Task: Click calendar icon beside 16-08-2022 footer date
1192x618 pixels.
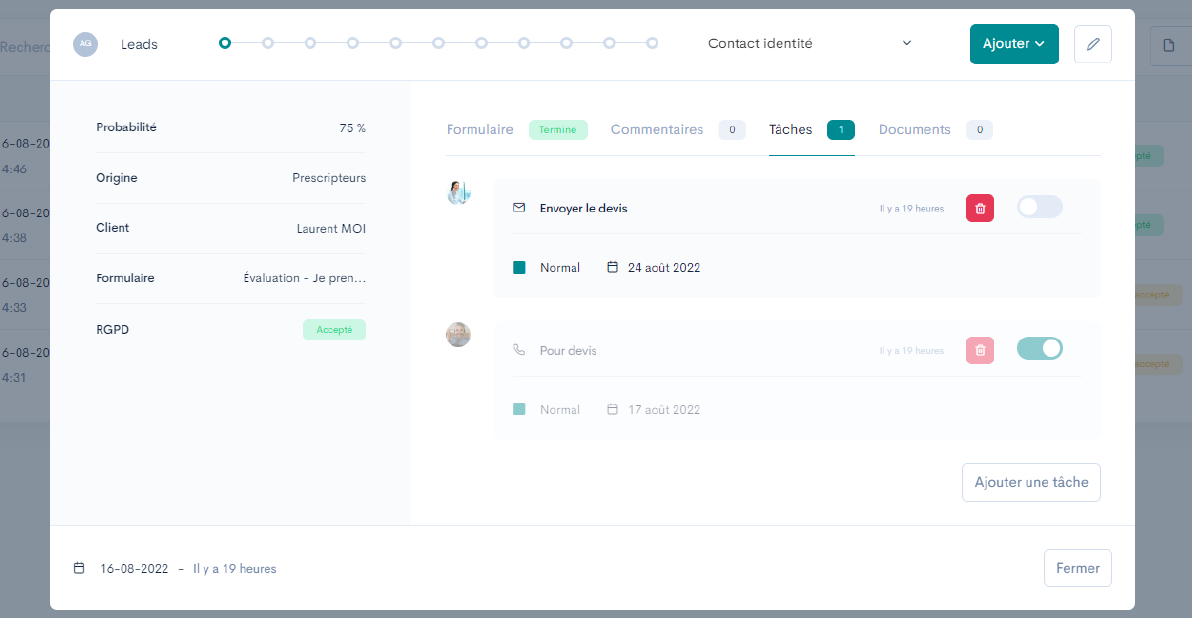Action: click(x=79, y=568)
